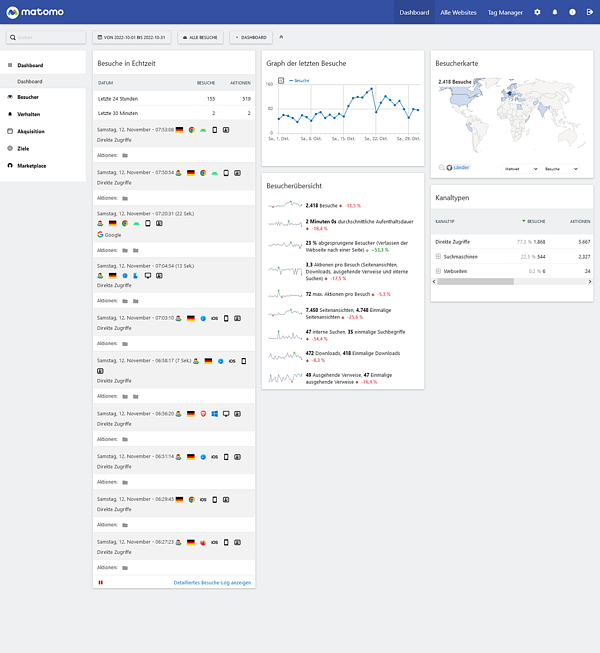Open the Dashboard selector dropdown

pyautogui.click(x=251, y=37)
